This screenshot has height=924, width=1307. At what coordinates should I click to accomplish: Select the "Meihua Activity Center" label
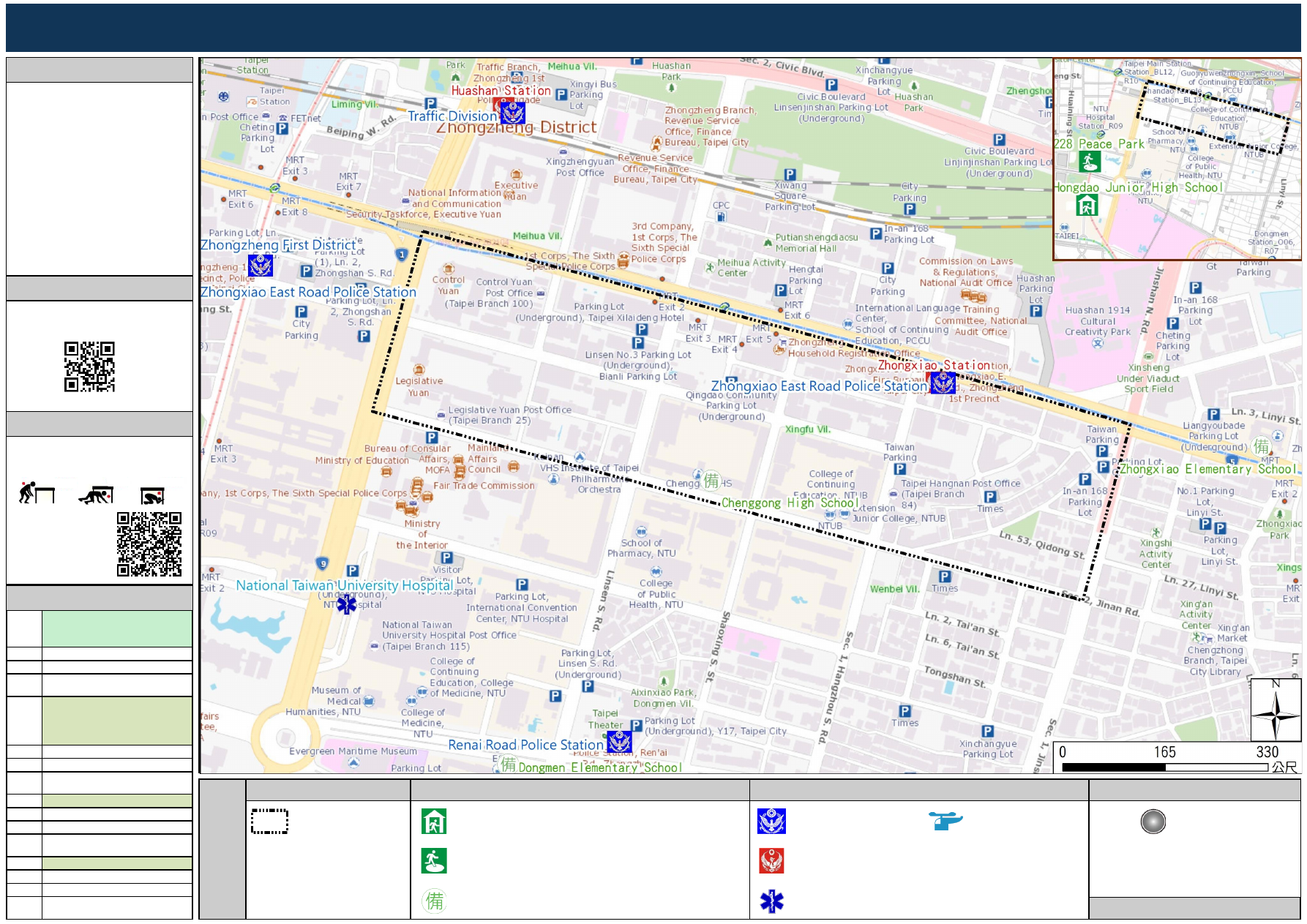[752, 268]
